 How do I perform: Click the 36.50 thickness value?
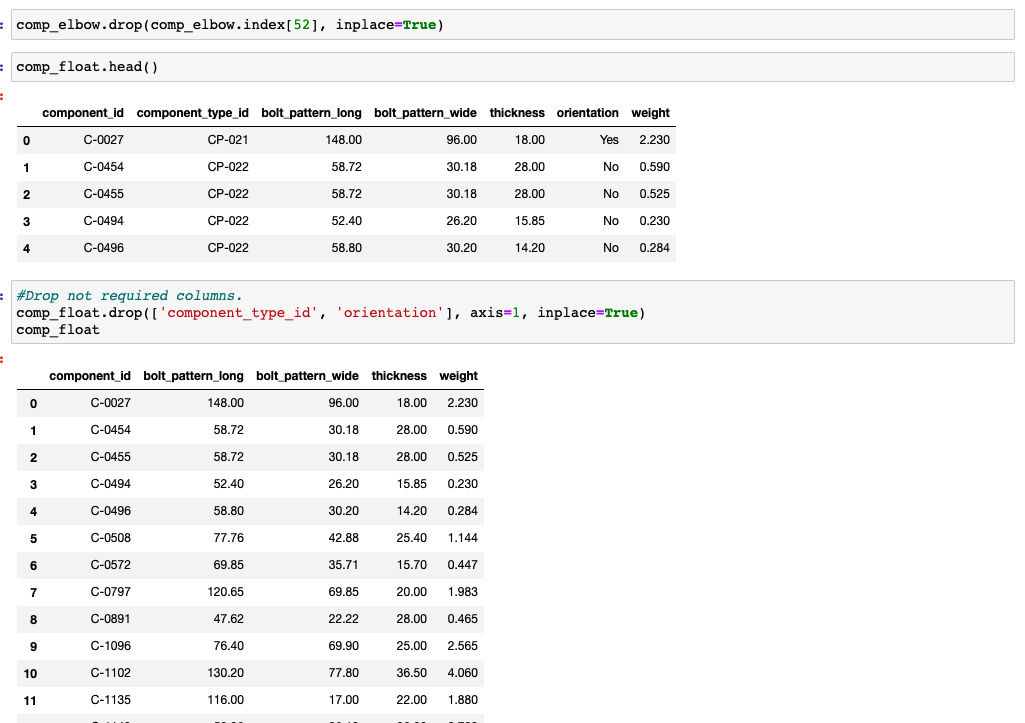(x=411, y=673)
